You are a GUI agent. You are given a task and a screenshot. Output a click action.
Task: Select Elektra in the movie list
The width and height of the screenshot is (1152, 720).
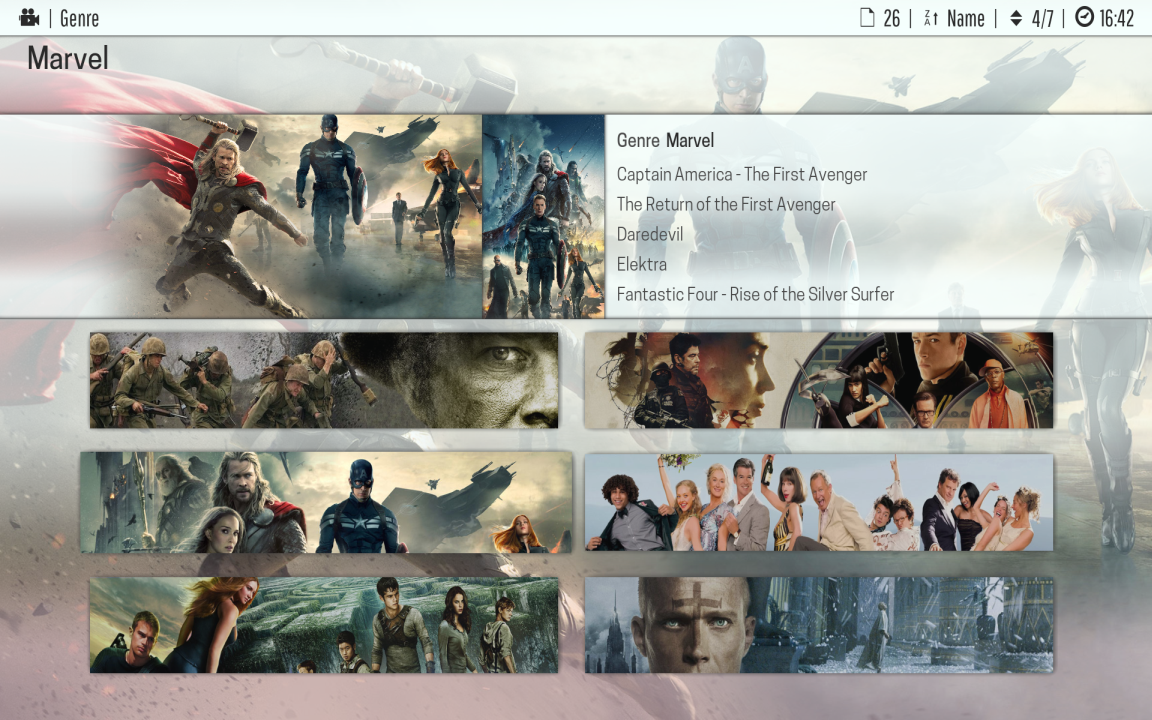click(x=641, y=264)
